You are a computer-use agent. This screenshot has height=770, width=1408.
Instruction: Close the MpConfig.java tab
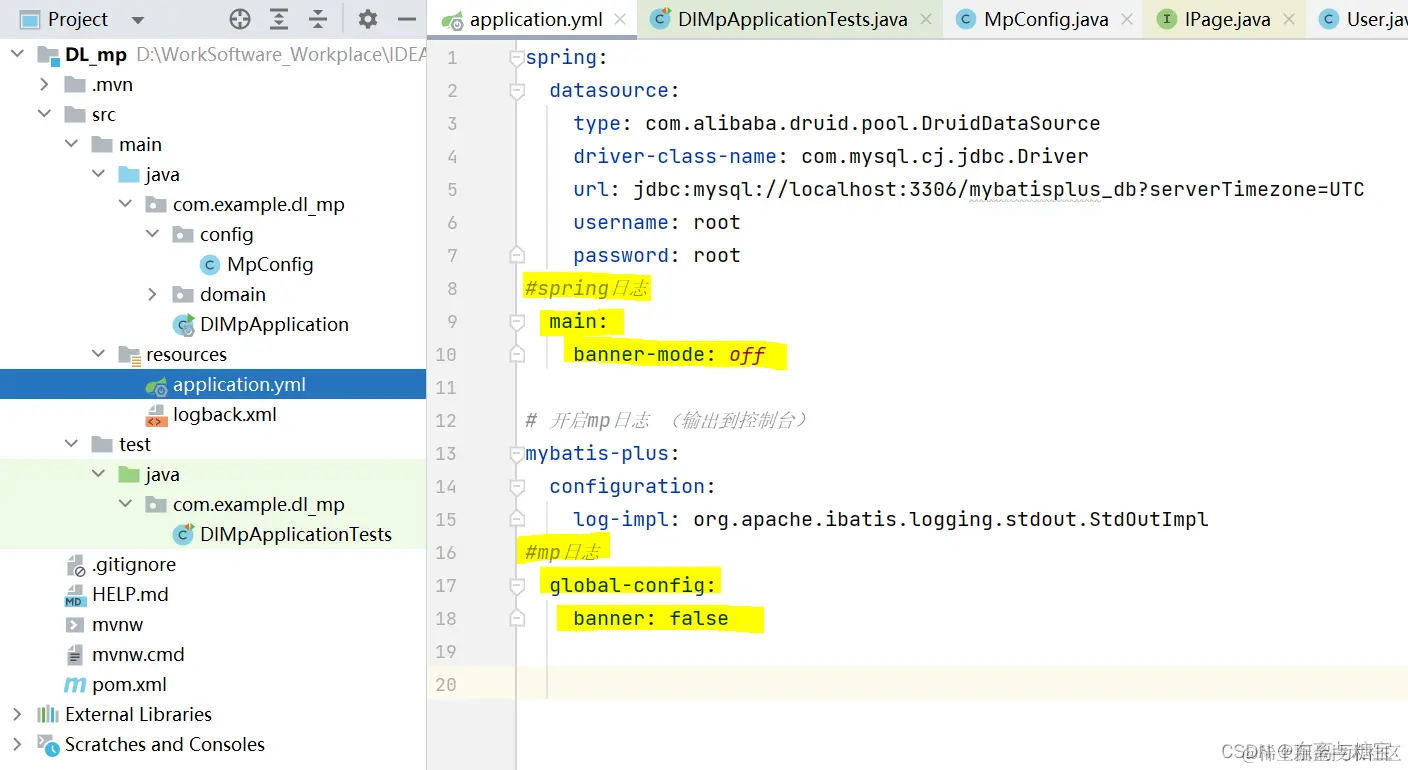[x=1125, y=19]
